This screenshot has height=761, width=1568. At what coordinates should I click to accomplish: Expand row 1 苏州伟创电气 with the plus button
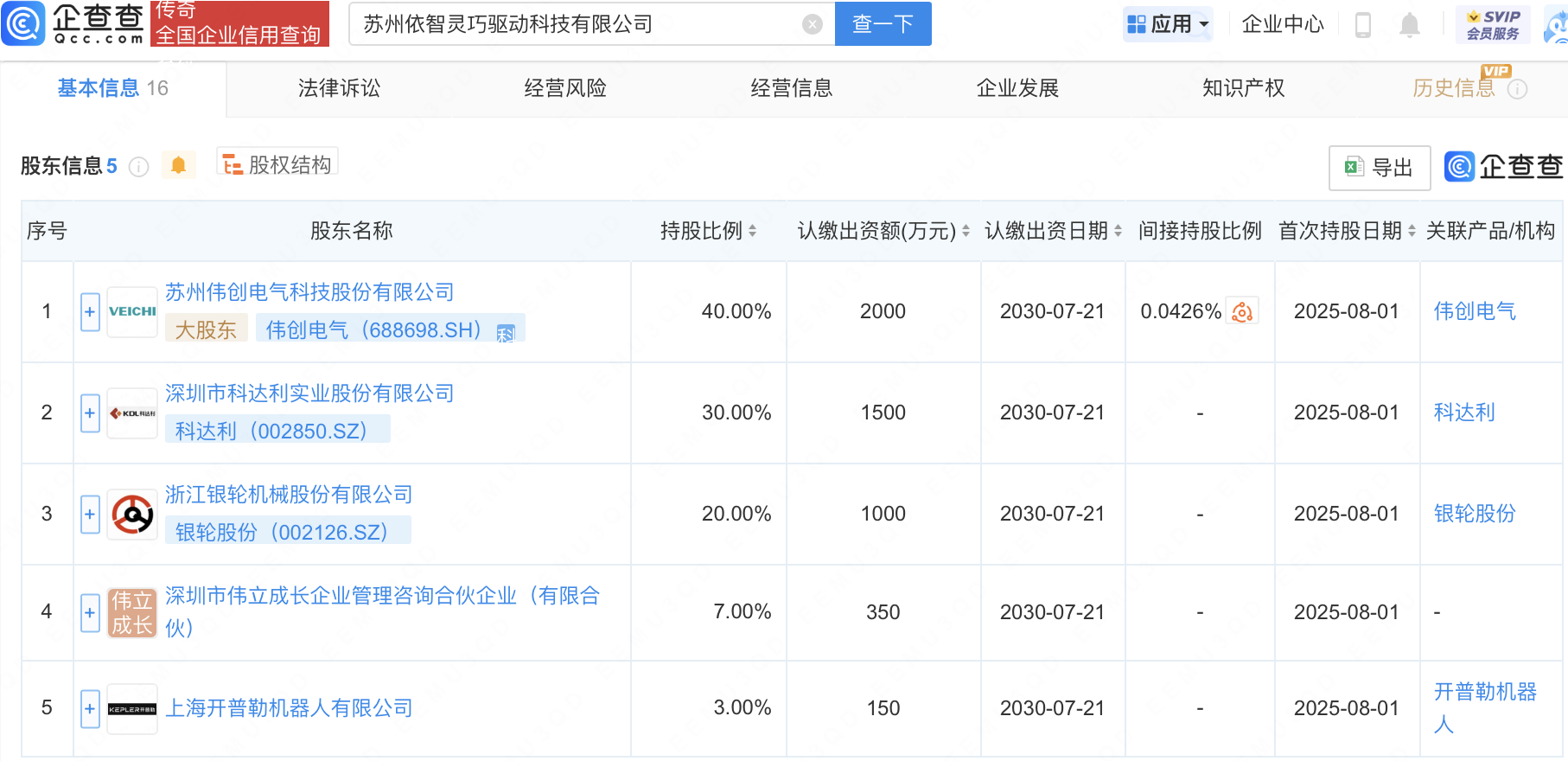click(90, 312)
